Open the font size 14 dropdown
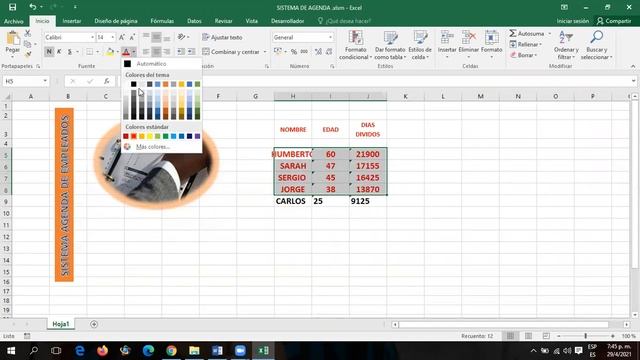 (113, 37)
